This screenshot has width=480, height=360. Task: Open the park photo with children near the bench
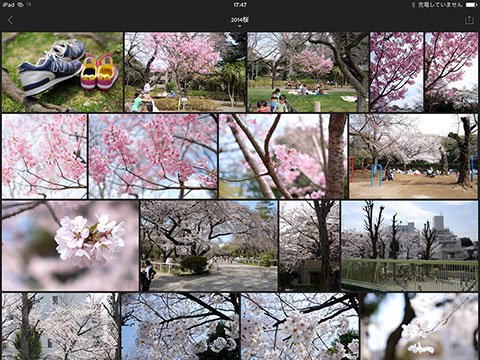point(185,72)
